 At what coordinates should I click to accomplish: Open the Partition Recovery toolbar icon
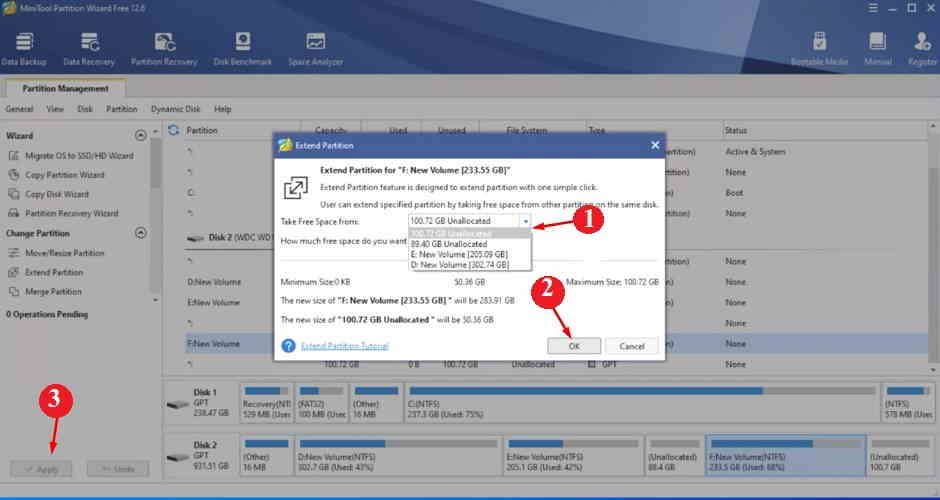[x=164, y=50]
